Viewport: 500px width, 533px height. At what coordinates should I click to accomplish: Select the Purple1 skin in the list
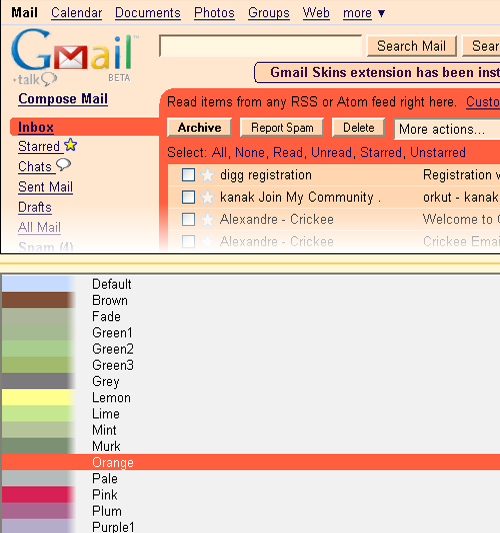(113, 527)
